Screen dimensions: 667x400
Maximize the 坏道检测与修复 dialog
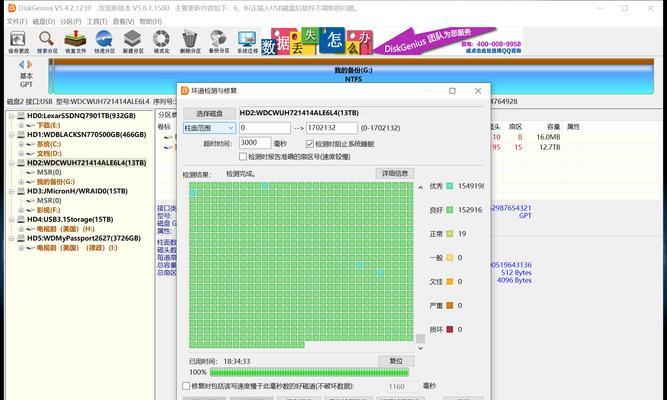coord(452,91)
